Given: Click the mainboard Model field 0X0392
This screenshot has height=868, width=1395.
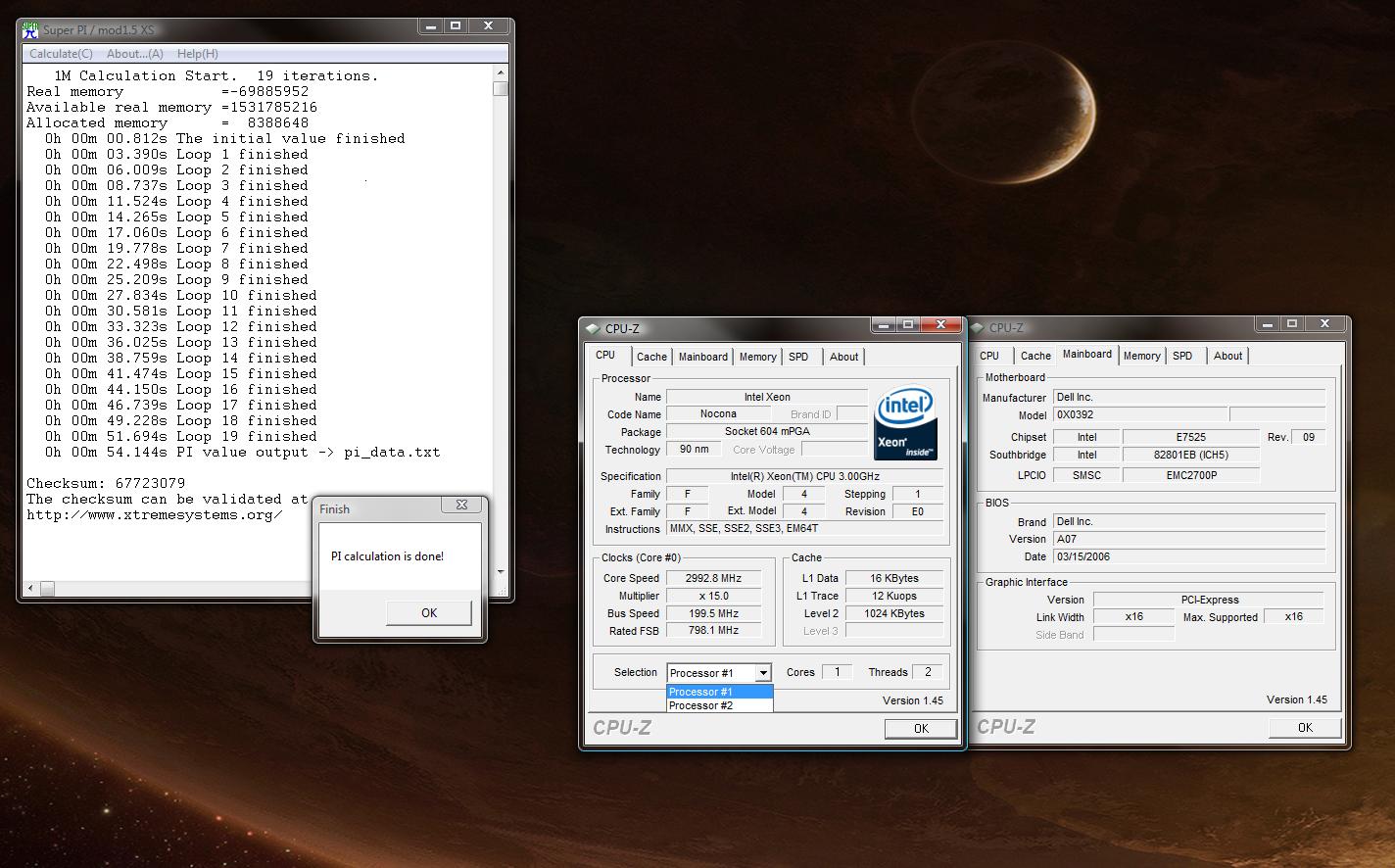Looking at the screenshot, I should coord(1139,414).
